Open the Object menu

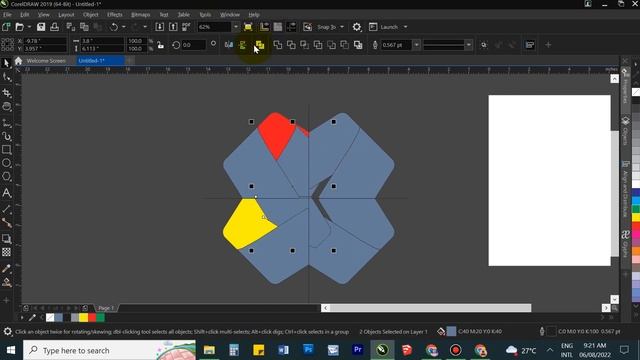(91, 15)
